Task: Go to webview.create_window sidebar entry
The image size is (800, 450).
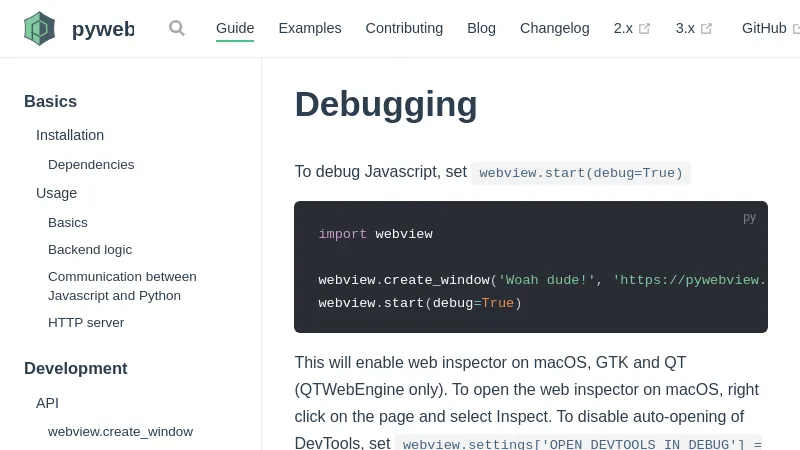Action: point(120,431)
